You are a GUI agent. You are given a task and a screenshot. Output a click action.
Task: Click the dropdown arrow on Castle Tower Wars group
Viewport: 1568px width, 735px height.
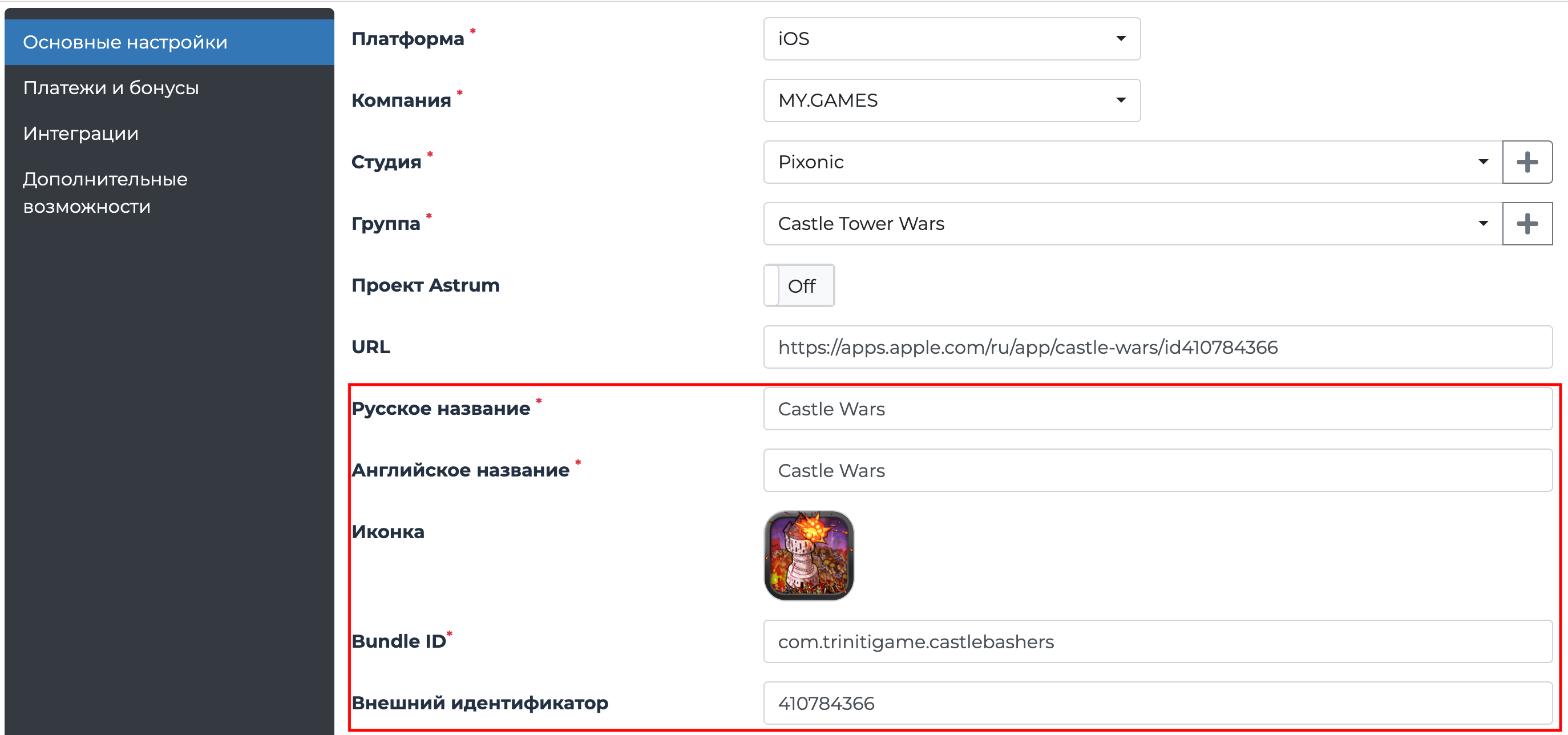[1484, 224]
